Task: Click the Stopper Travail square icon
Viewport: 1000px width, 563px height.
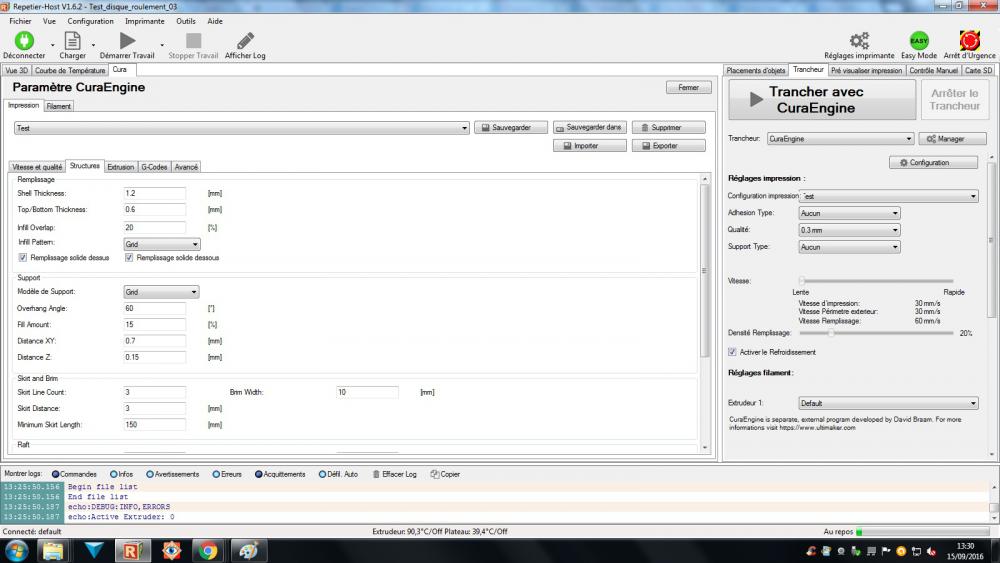Action: (x=193, y=41)
